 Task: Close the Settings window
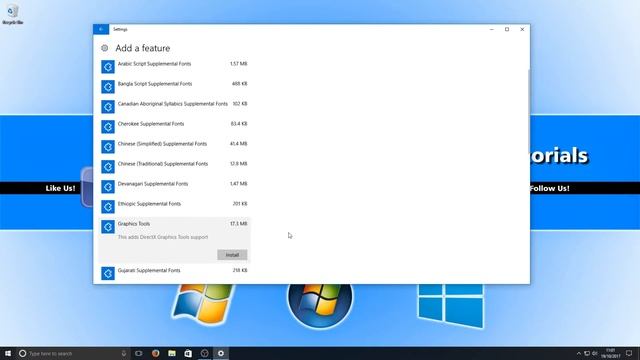[x=522, y=29]
